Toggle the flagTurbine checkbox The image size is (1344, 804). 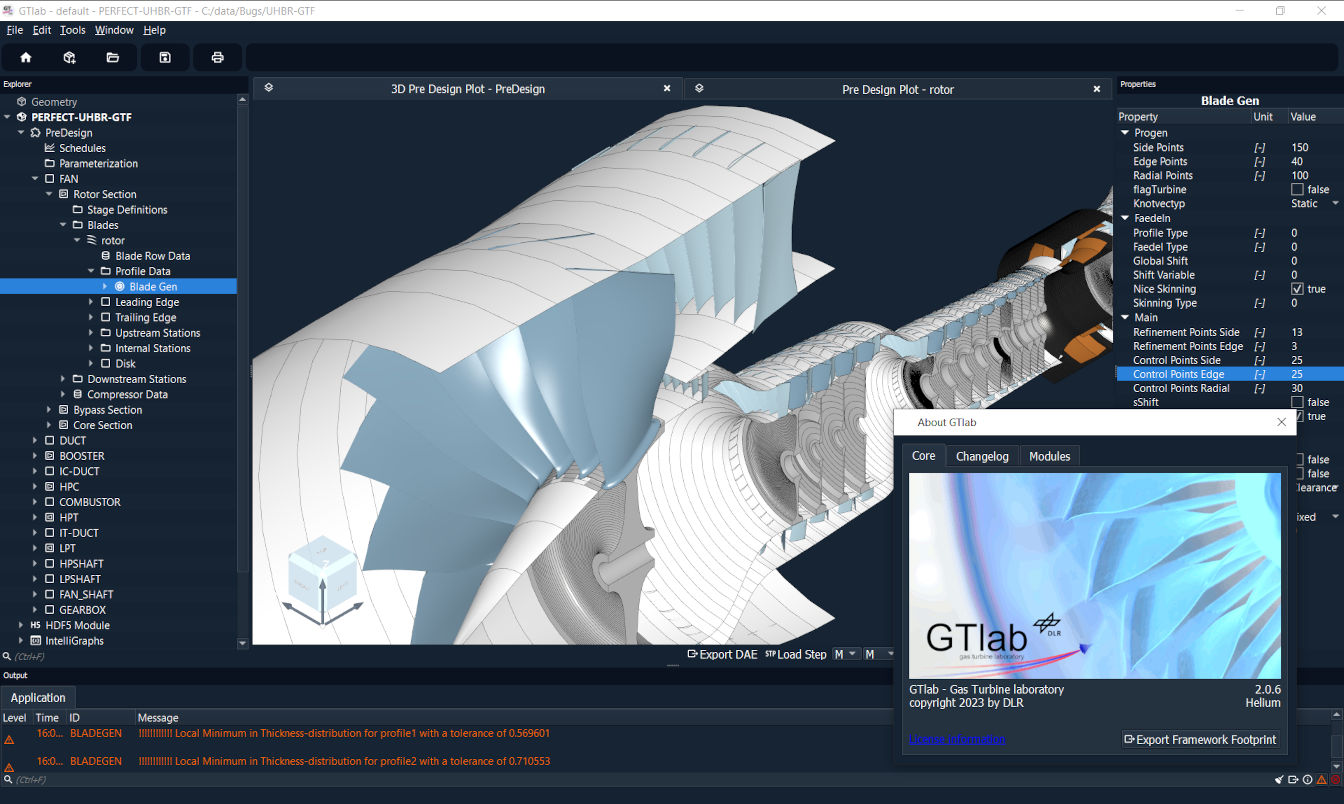pos(1297,189)
